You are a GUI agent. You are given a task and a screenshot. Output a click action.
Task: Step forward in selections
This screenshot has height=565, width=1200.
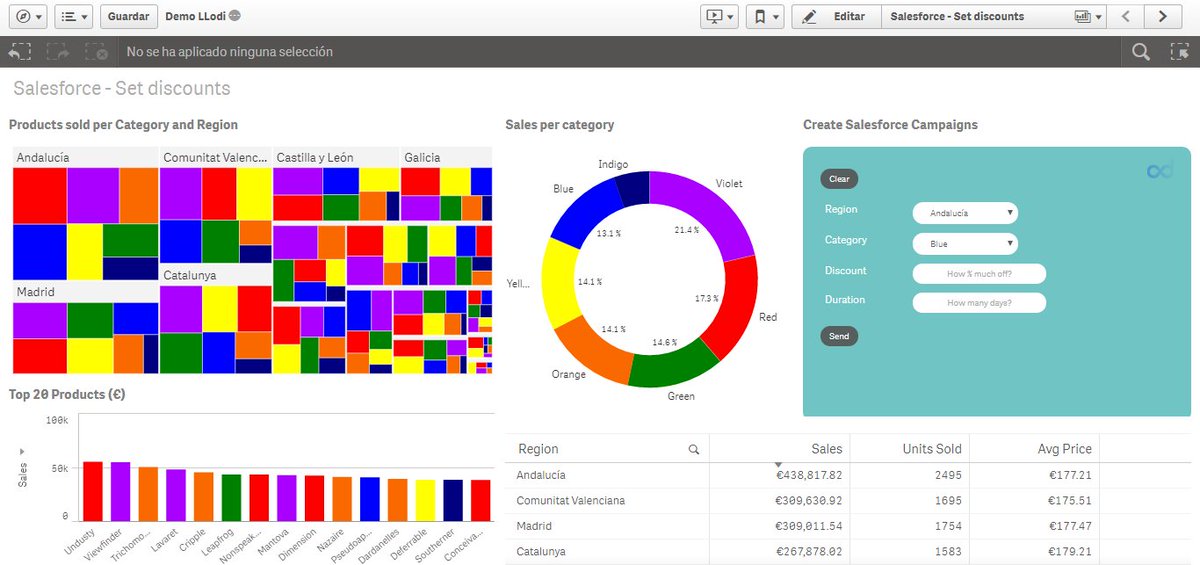[x=58, y=52]
